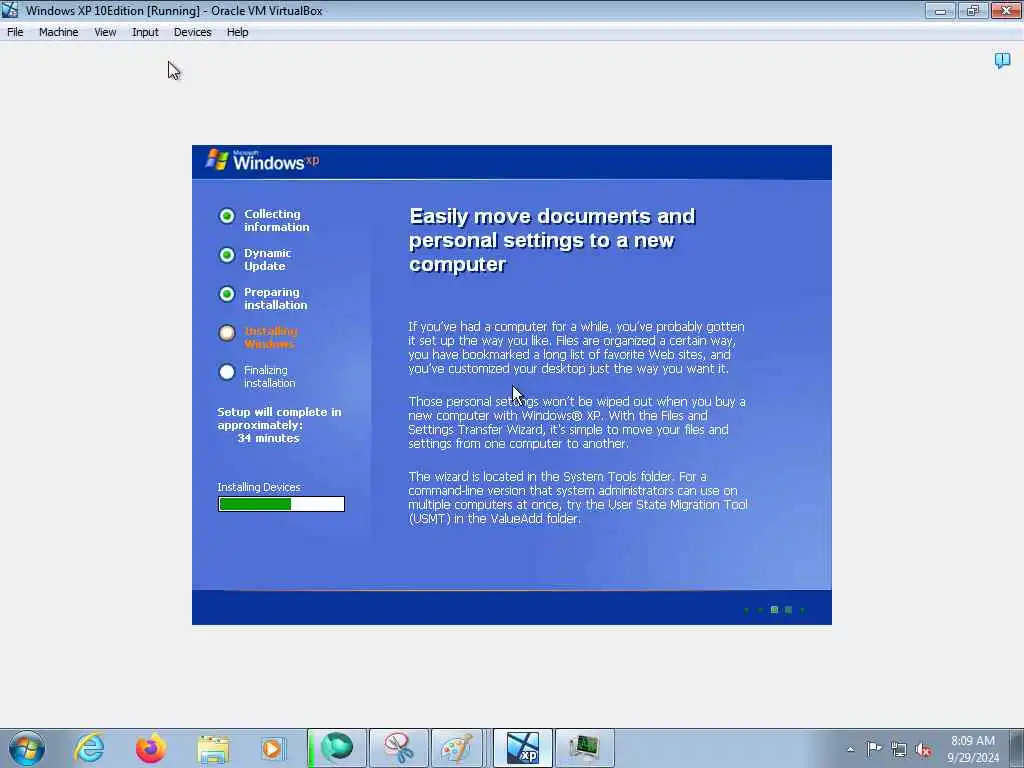The image size is (1024, 768).
Task: Click the Installing Windows step indicator
Action: [227, 333]
